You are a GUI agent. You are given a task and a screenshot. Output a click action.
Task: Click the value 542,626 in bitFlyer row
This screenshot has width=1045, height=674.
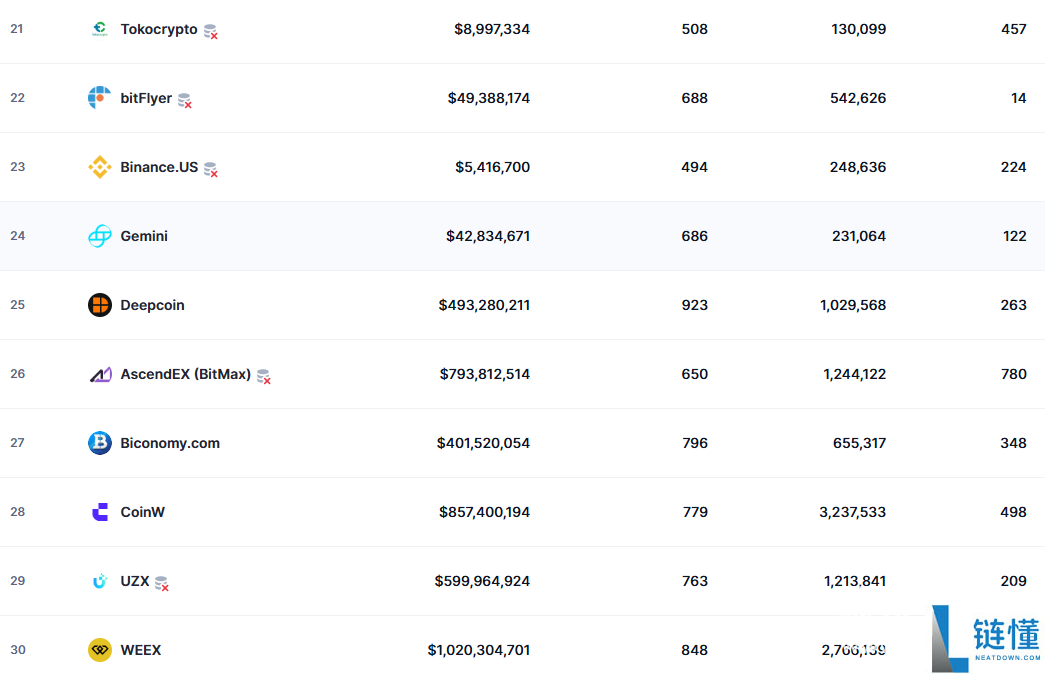click(858, 98)
